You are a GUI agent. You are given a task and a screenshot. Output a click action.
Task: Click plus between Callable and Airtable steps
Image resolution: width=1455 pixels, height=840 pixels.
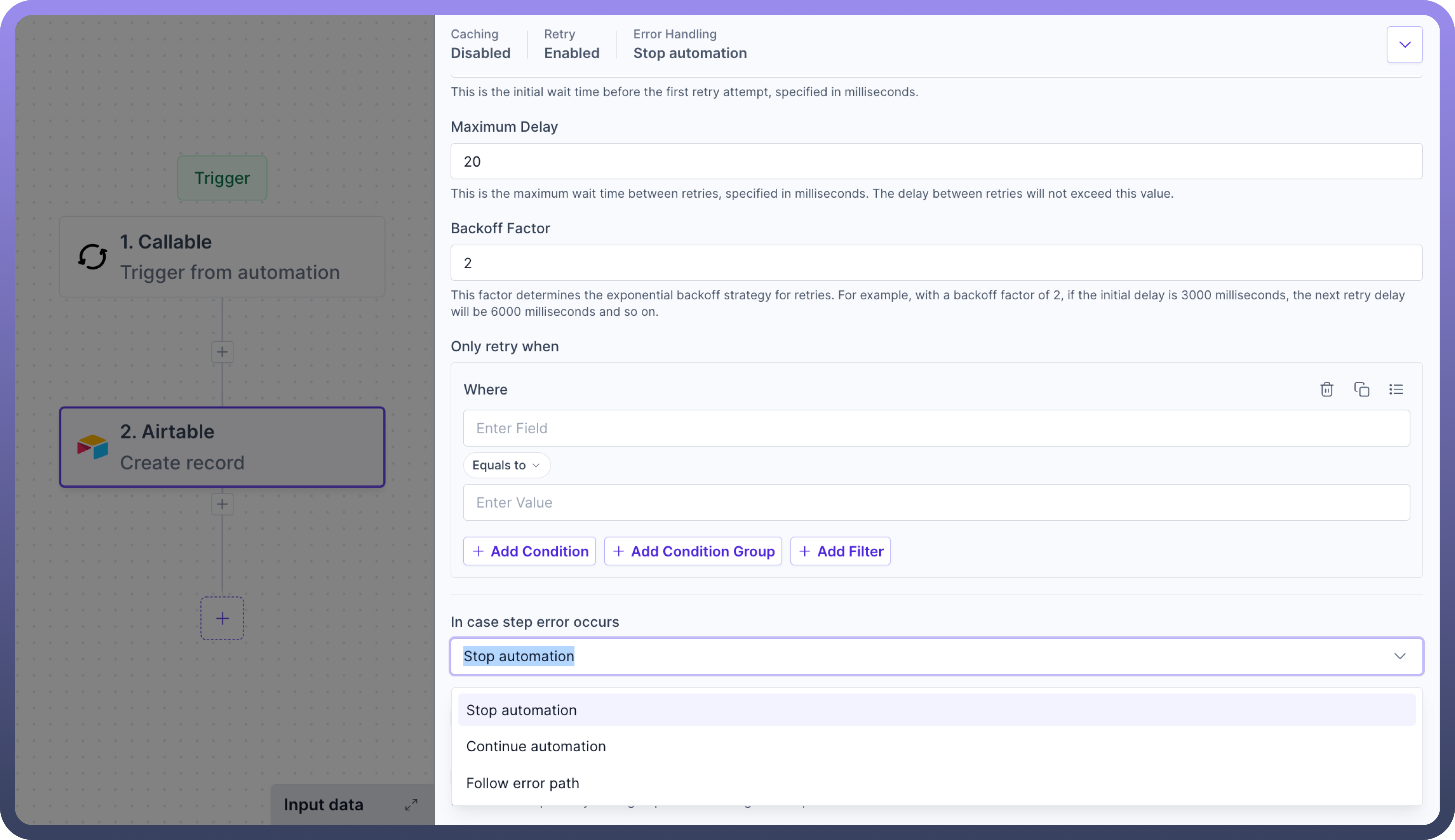tap(222, 352)
